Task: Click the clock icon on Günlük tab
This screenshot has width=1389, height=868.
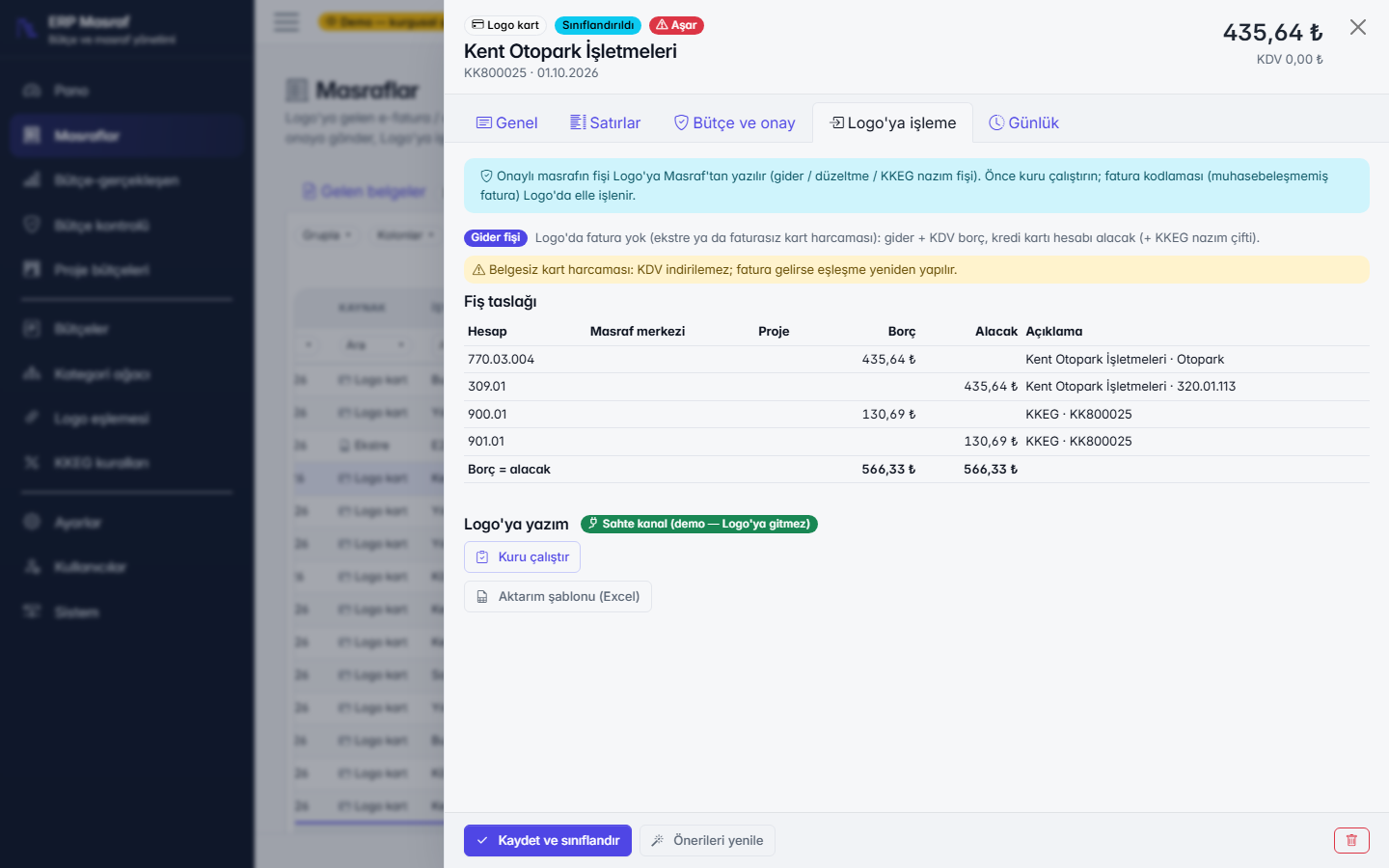Action: coord(996,122)
